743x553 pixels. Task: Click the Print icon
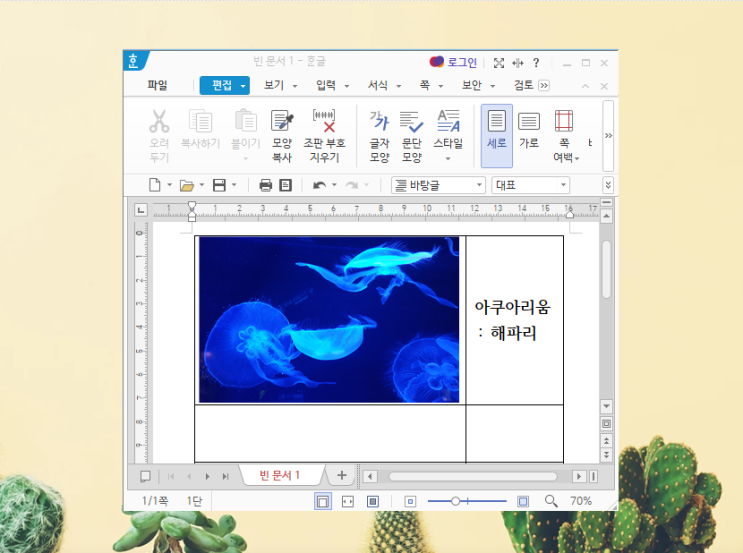(x=265, y=185)
